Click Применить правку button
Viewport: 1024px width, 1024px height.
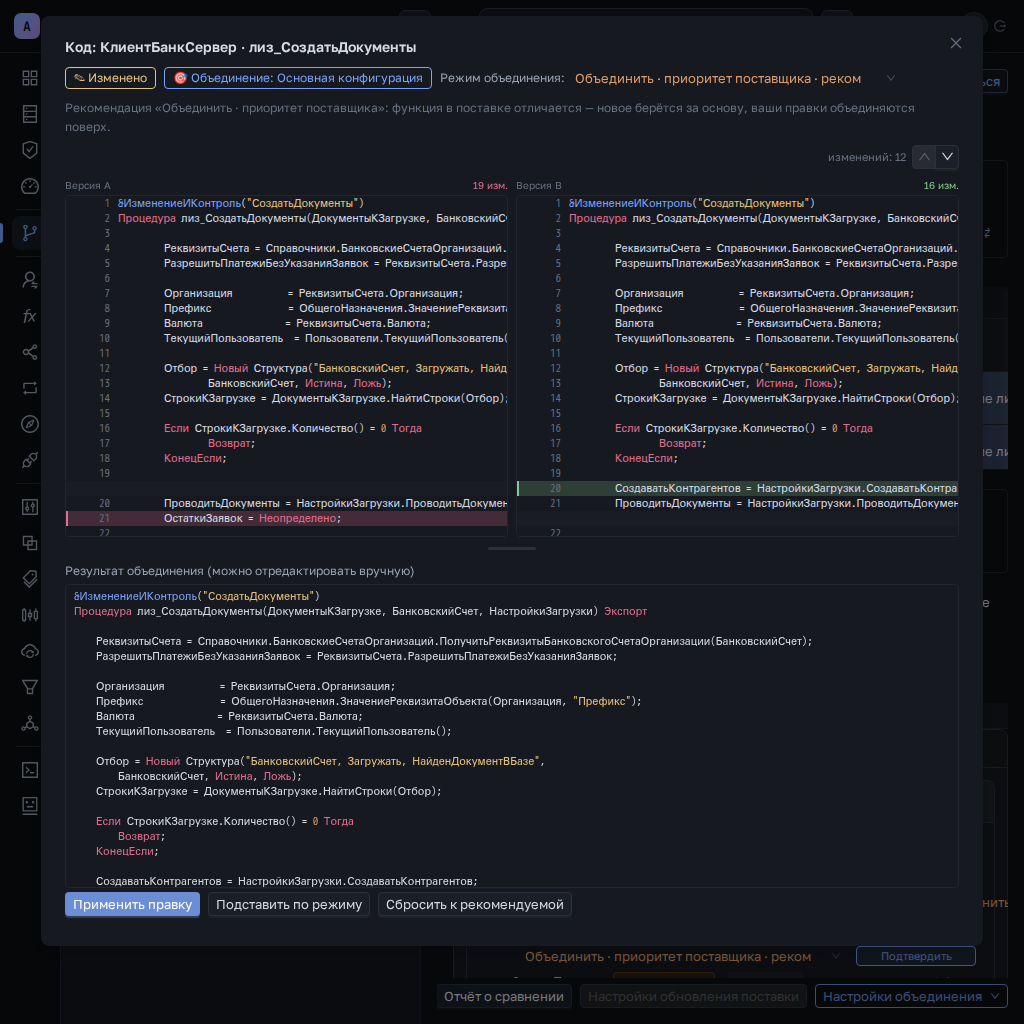pos(133,904)
